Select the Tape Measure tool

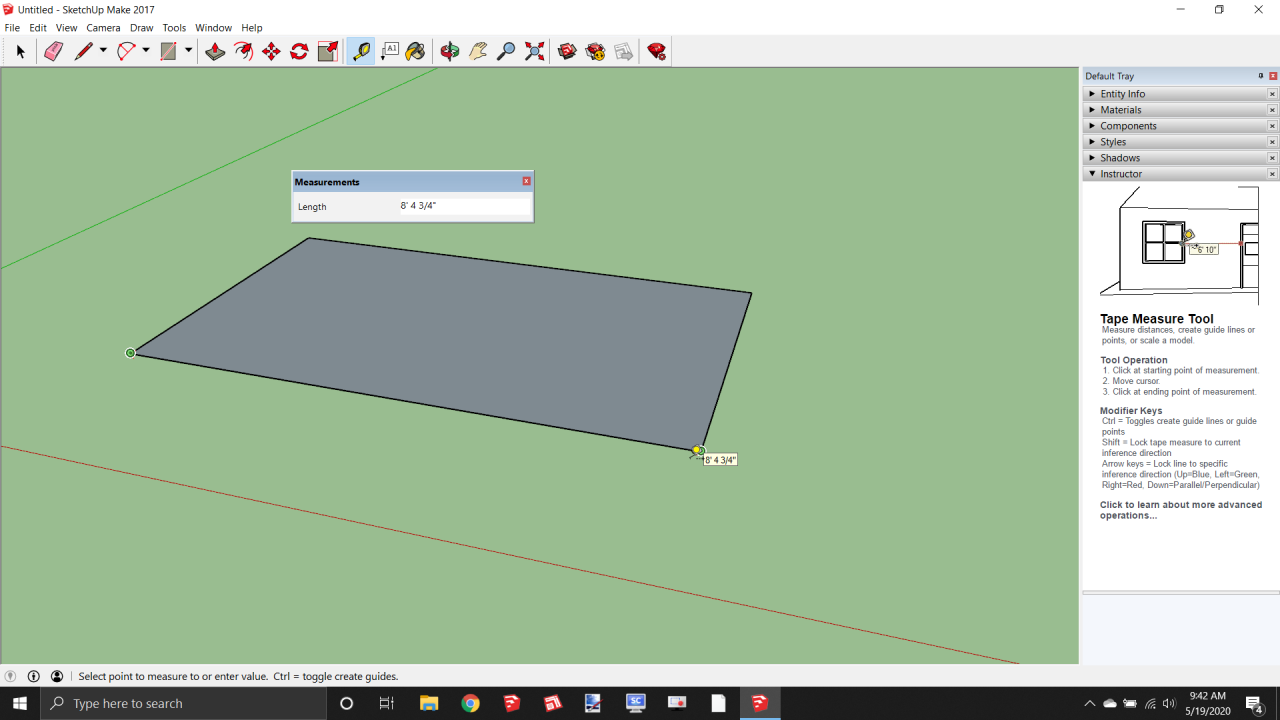click(x=361, y=51)
